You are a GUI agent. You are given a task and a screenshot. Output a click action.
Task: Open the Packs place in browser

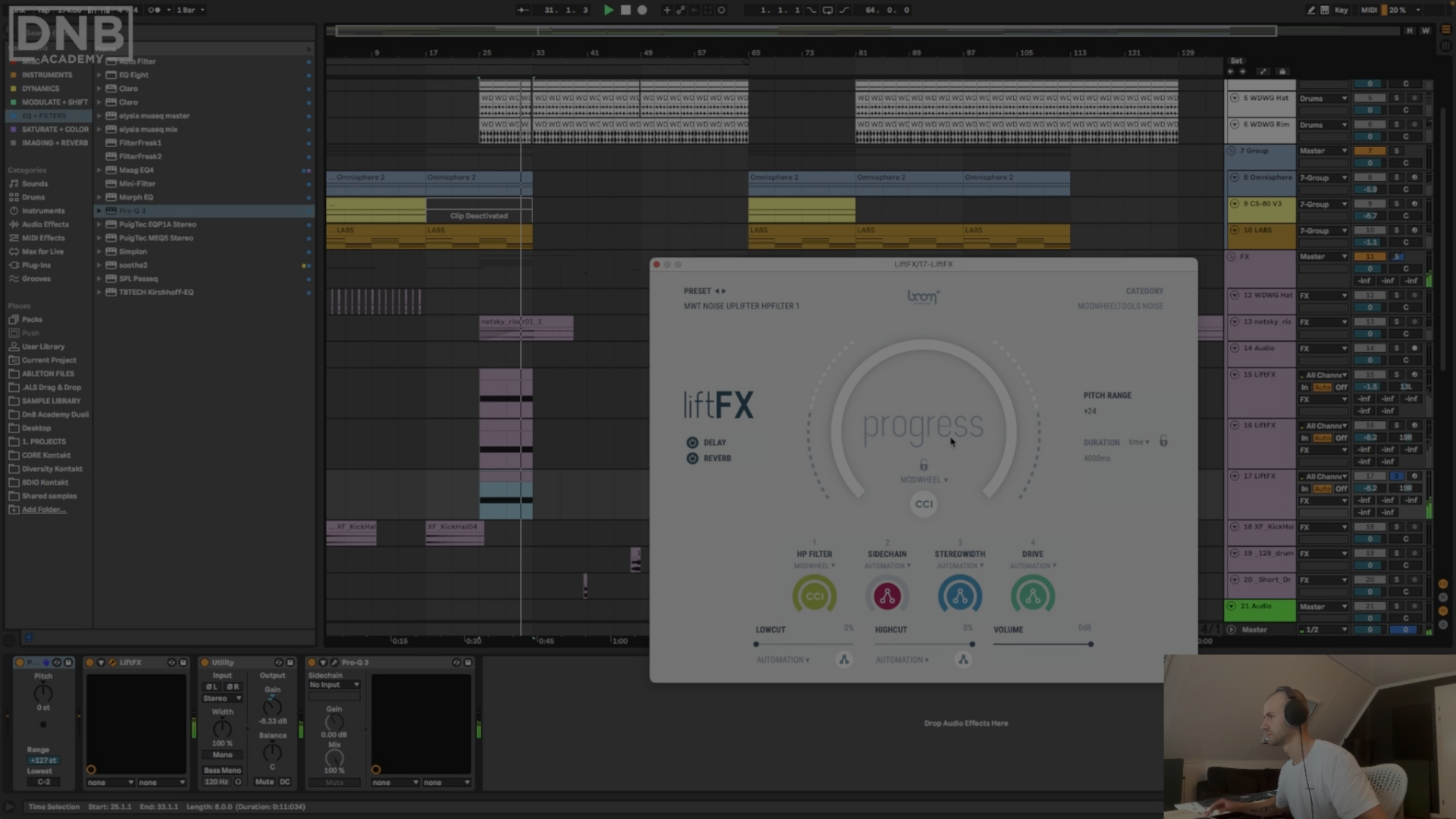click(32, 320)
